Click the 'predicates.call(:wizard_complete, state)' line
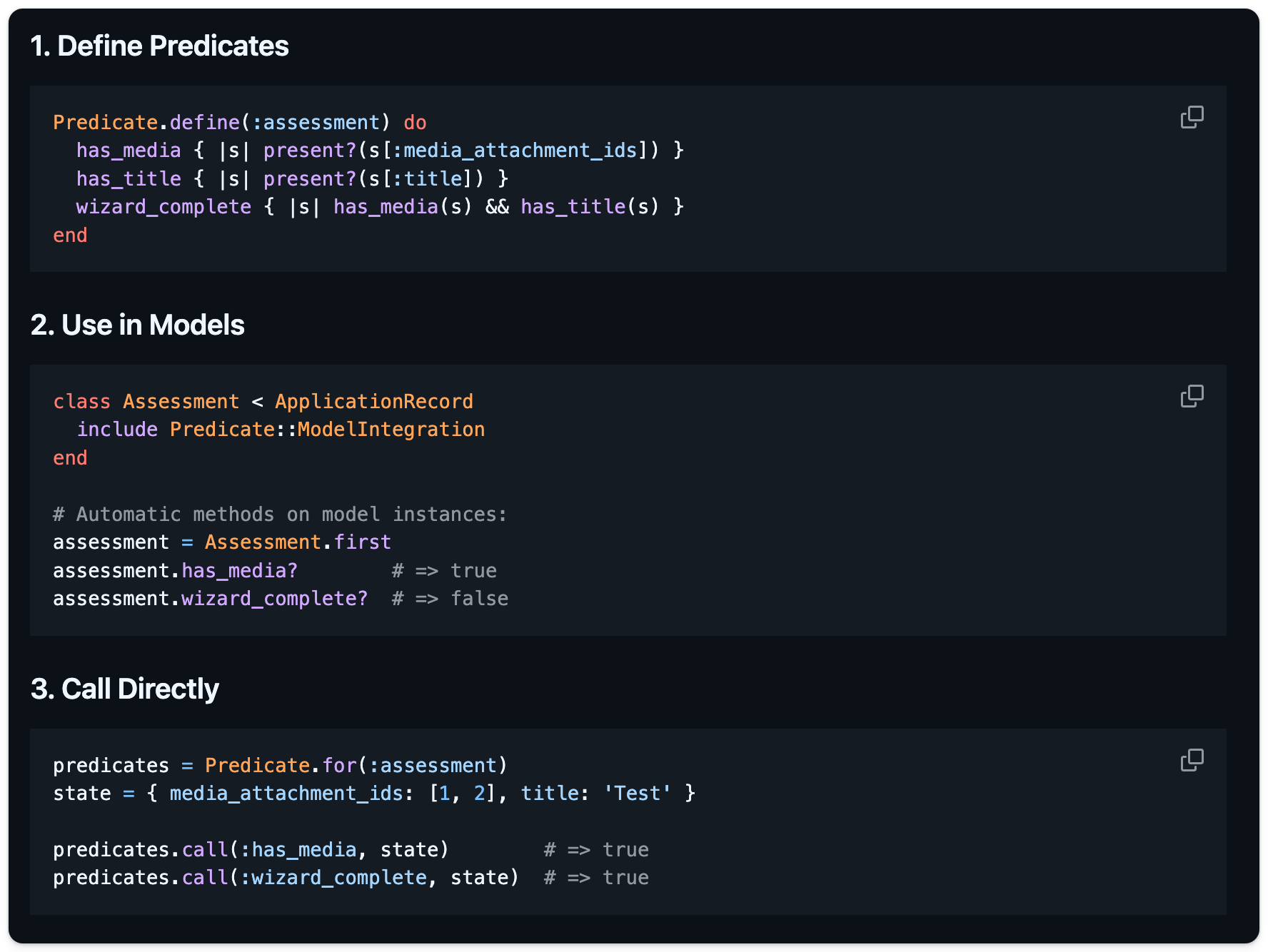 286,878
